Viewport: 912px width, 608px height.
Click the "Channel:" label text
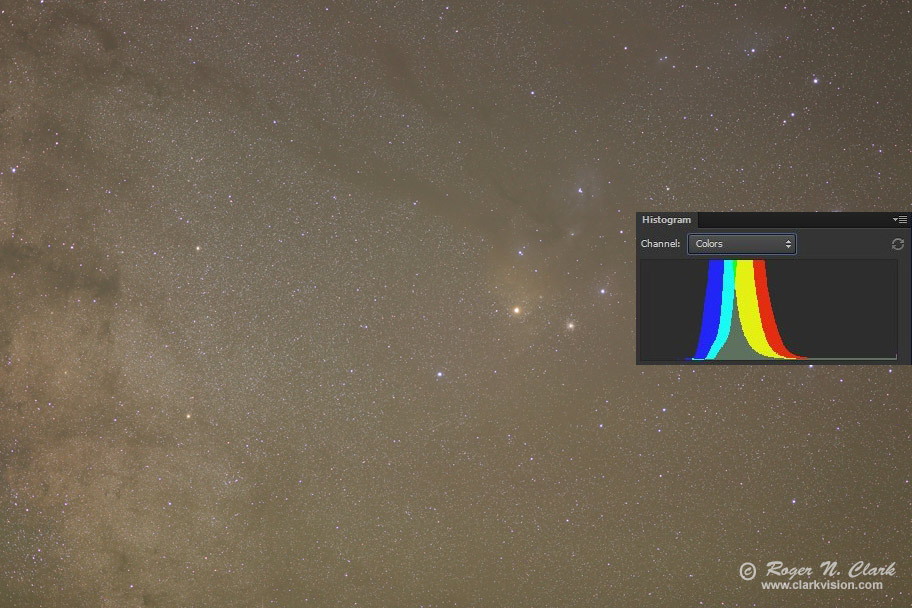[x=660, y=244]
